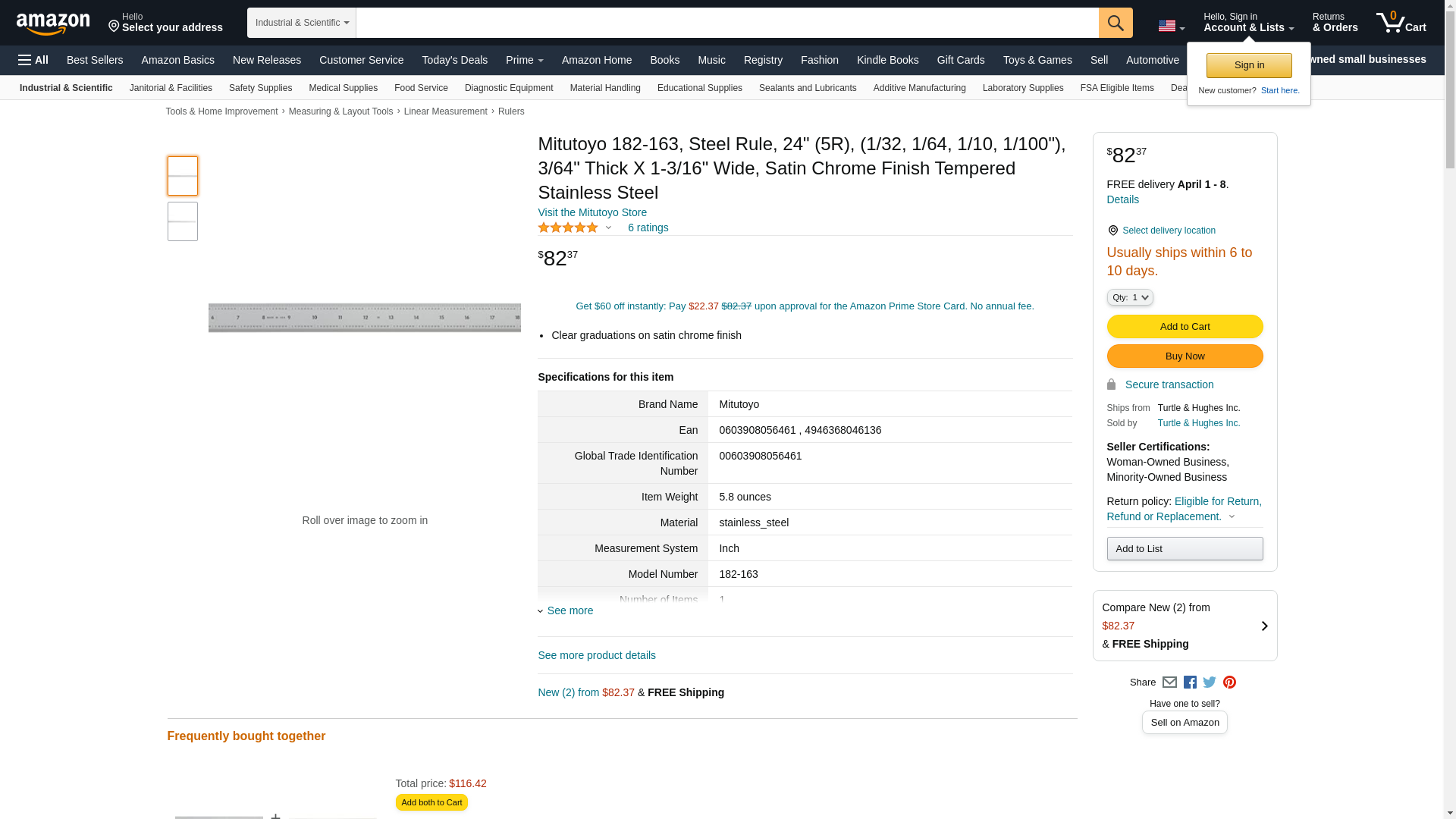1456x819 pixels.
Task: Click the search magnifier button
Action: 1116,23
